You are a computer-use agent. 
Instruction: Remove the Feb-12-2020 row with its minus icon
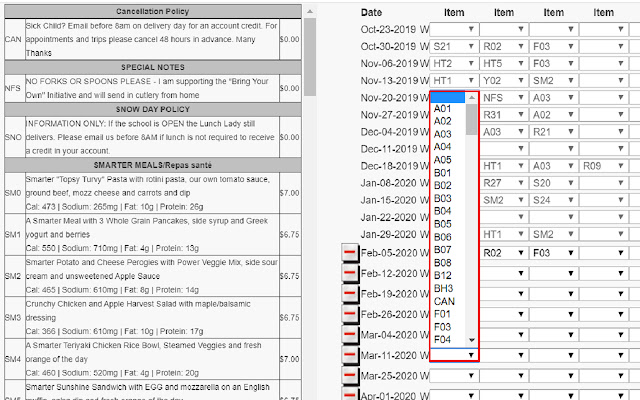(x=350, y=273)
